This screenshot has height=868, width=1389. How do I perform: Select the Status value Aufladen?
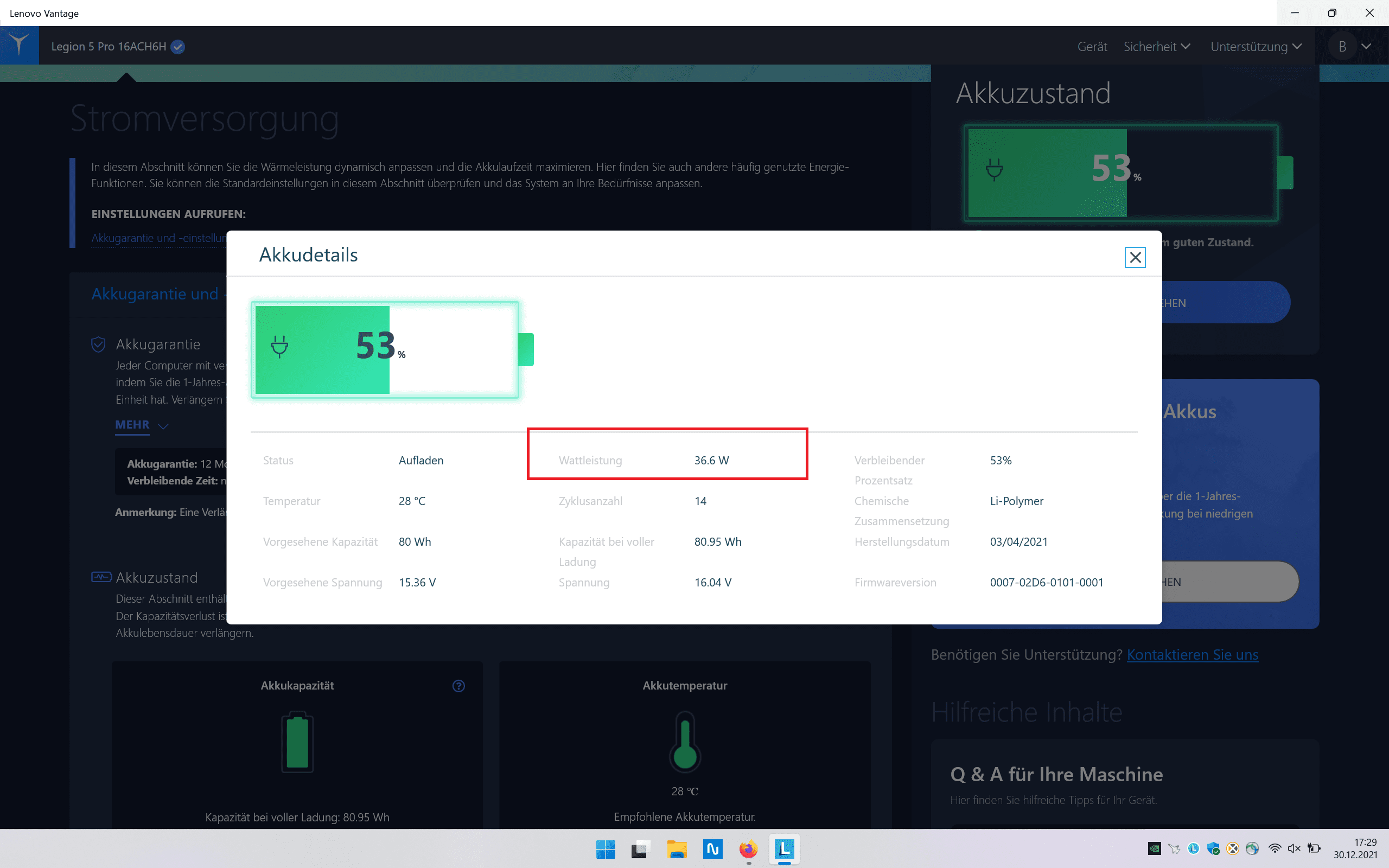[x=420, y=461]
